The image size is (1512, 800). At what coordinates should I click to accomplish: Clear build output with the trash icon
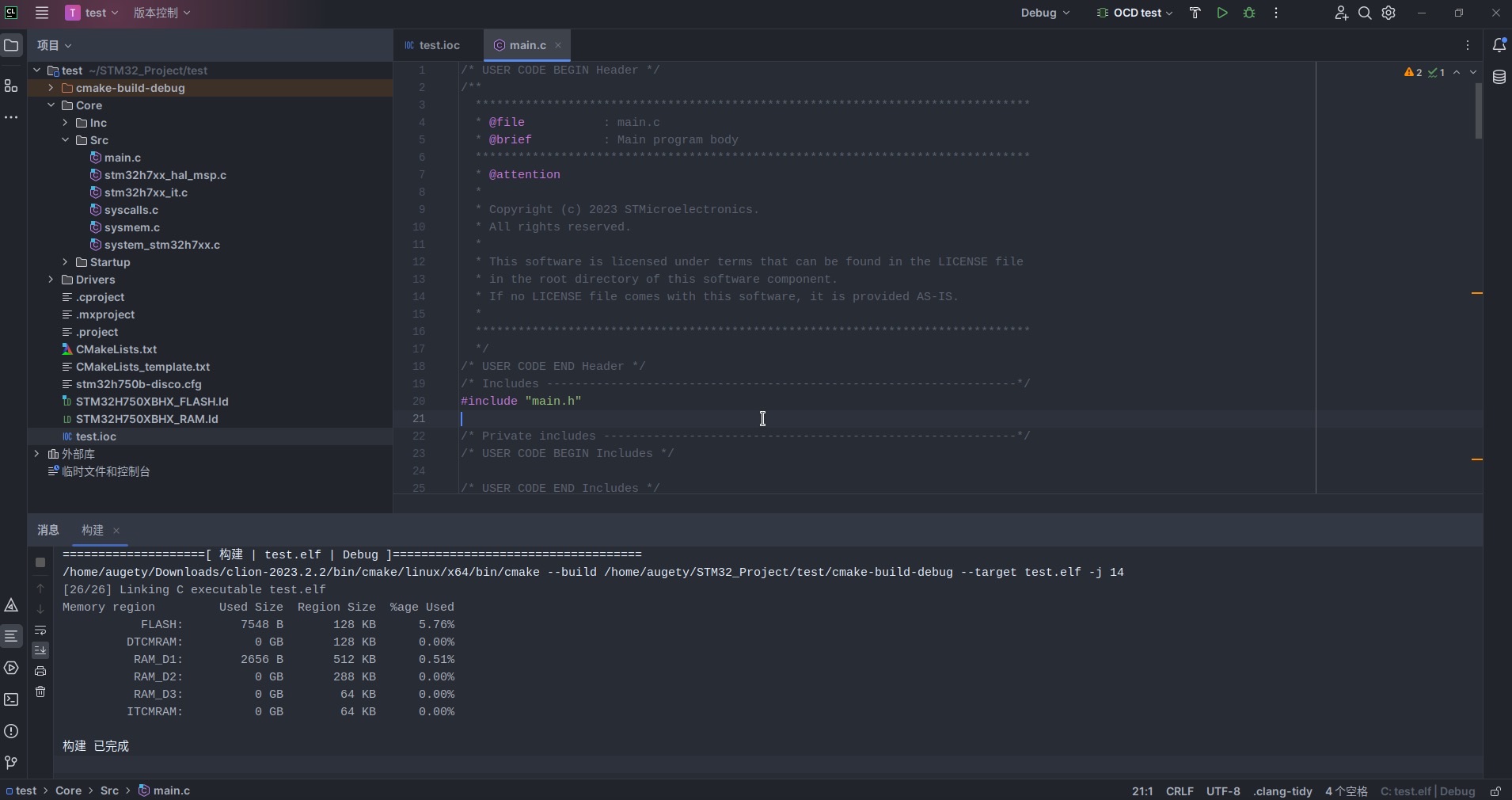40,691
